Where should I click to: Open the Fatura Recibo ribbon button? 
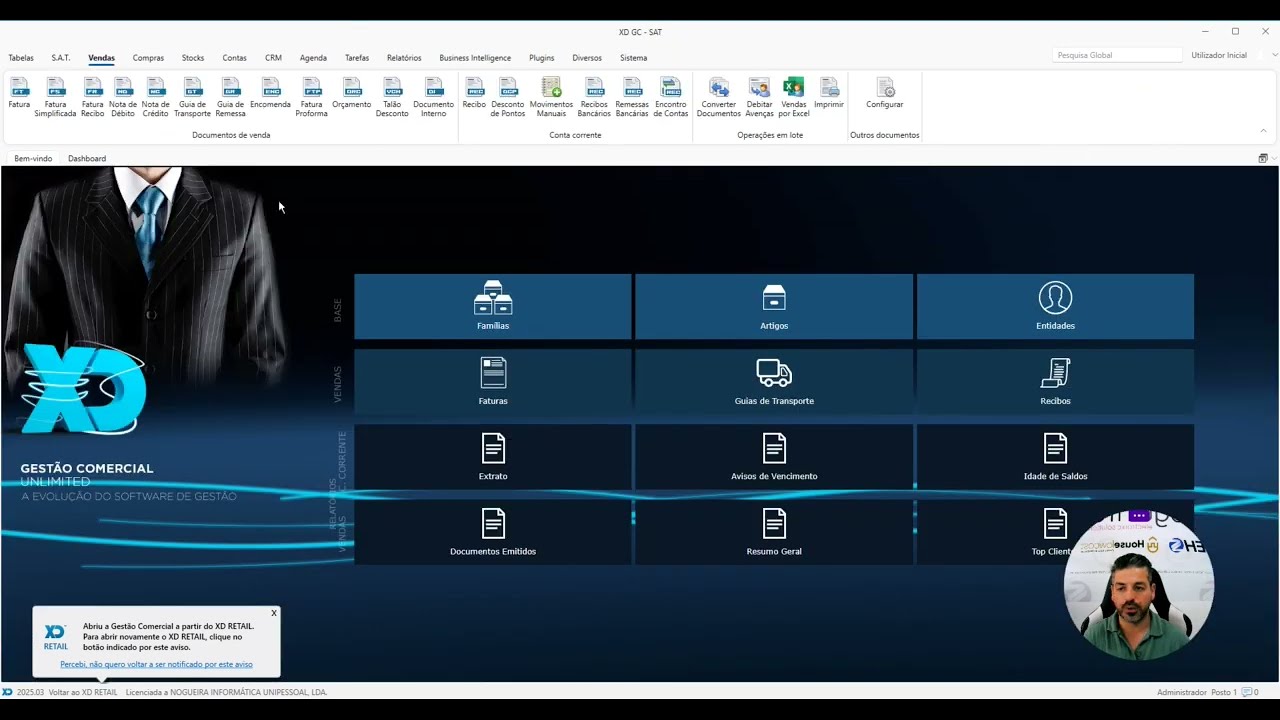pos(92,97)
